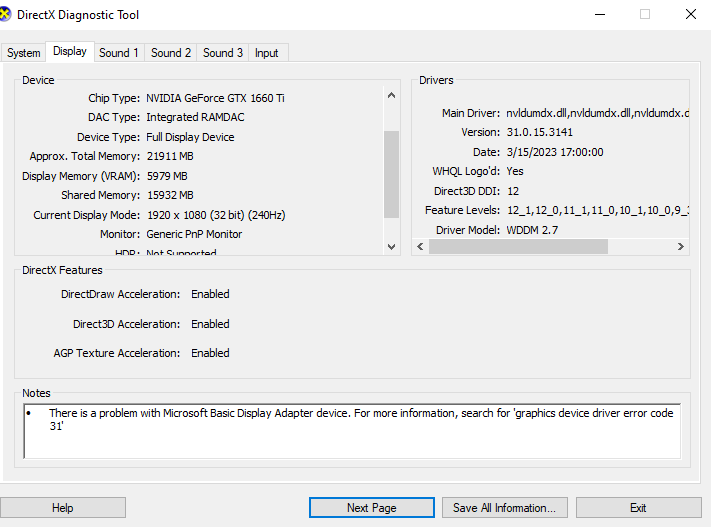Select the Display tab
Image resolution: width=711 pixels, height=527 pixels.
pos(70,51)
